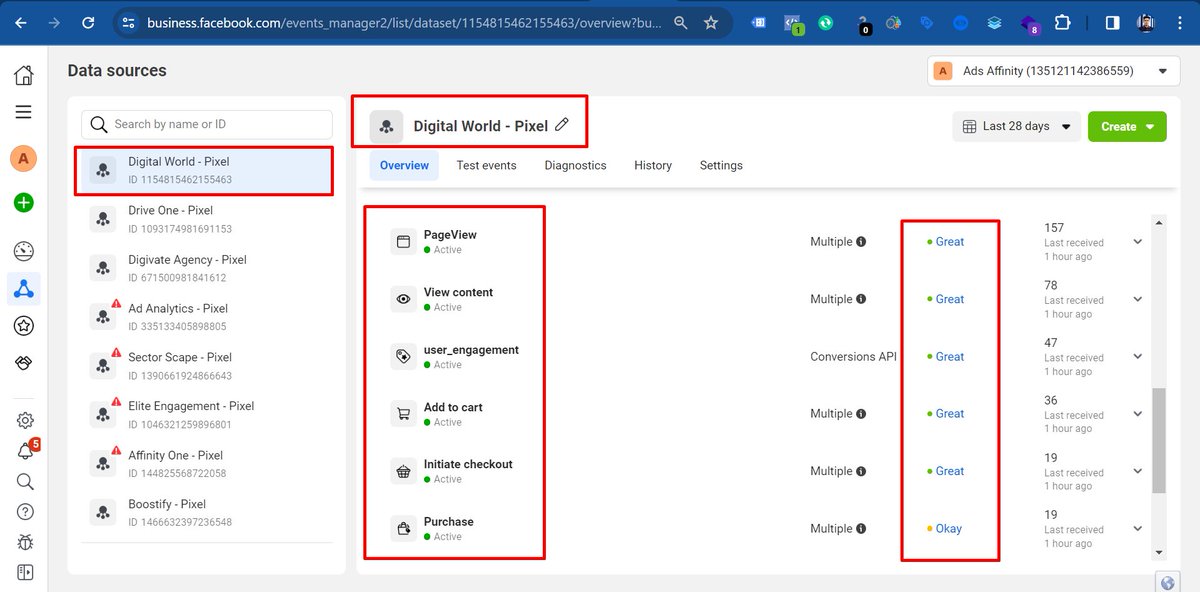The height and width of the screenshot is (592, 1200).
Task: Open the Business settings gear icon
Action: pyautogui.click(x=24, y=419)
